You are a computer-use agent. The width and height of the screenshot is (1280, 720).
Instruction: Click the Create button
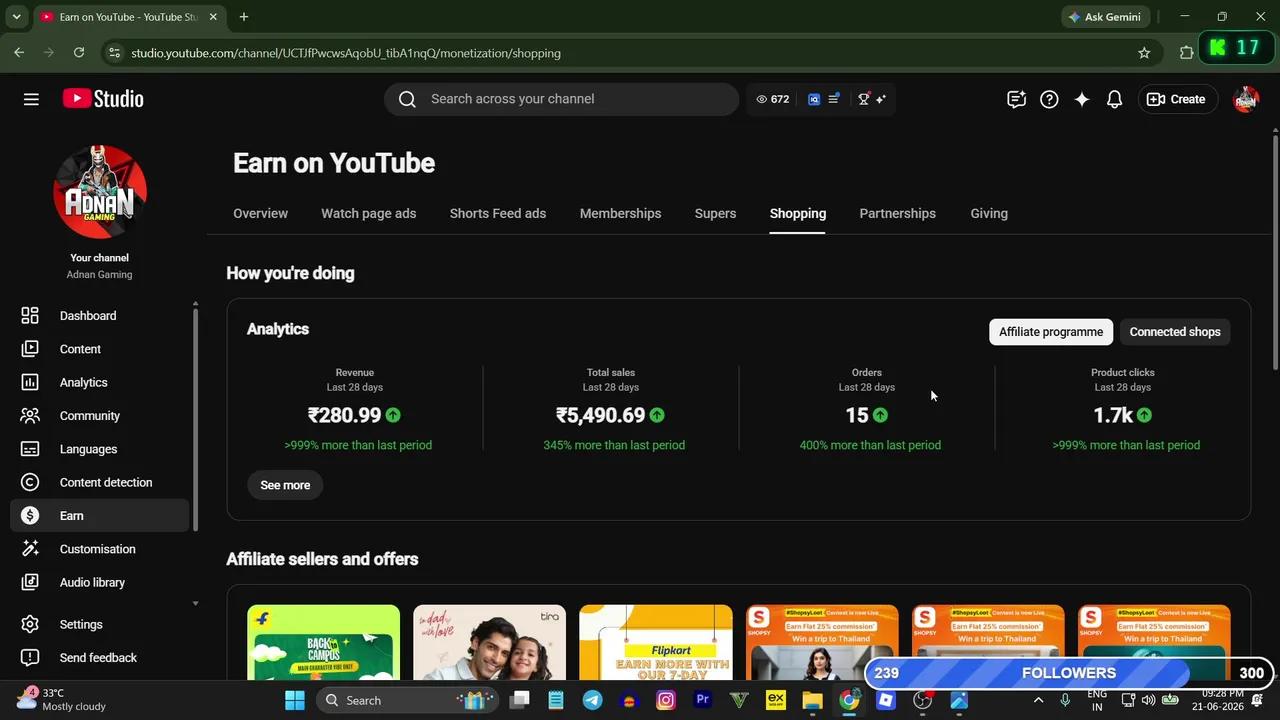click(x=1177, y=99)
